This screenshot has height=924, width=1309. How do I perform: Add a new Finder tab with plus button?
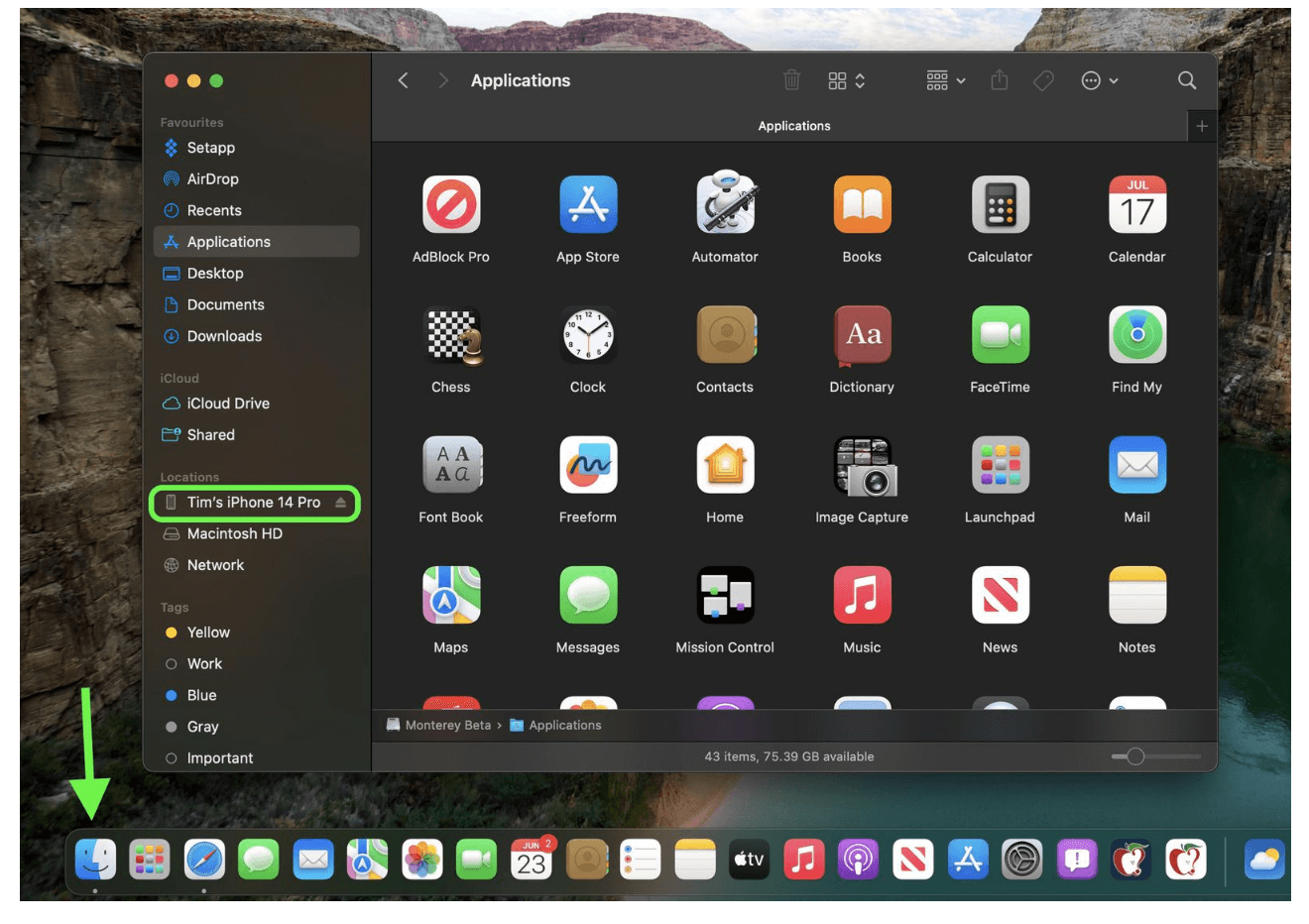[1202, 126]
